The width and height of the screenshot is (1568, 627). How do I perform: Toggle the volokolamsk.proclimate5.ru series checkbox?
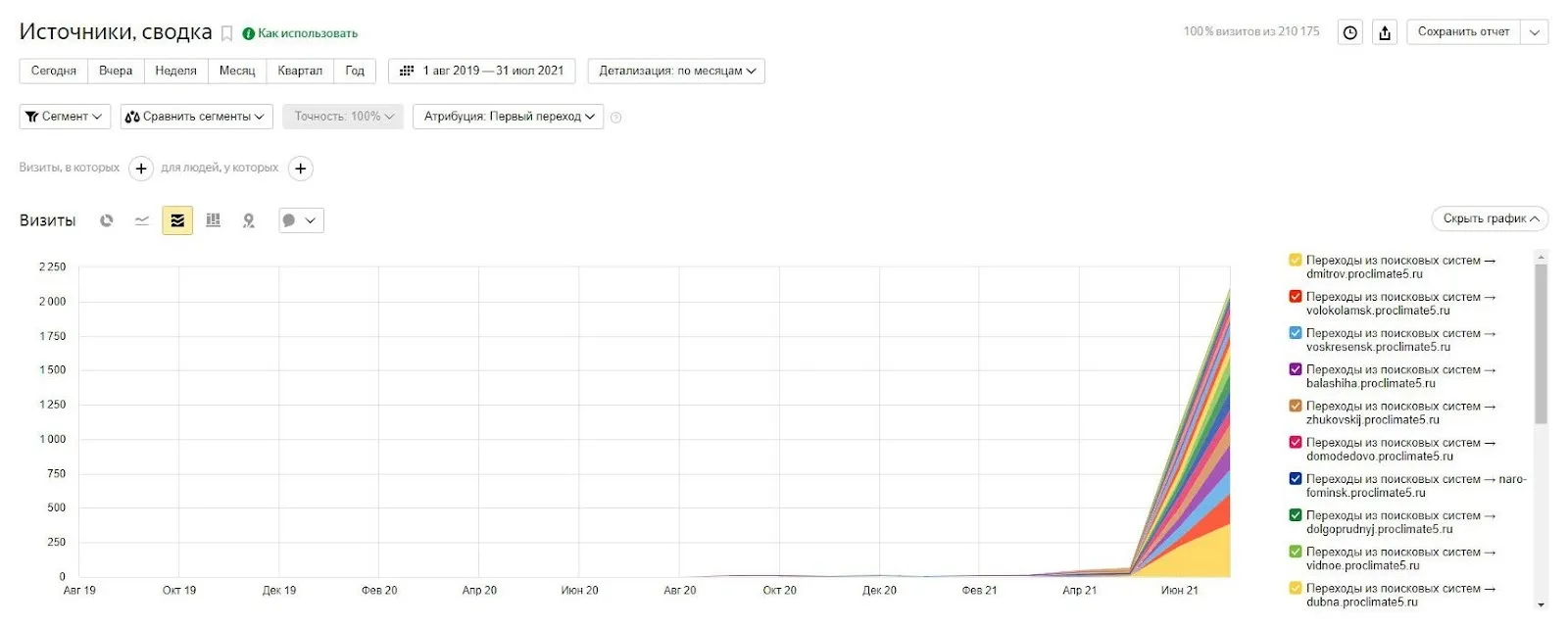[x=1295, y=297]
